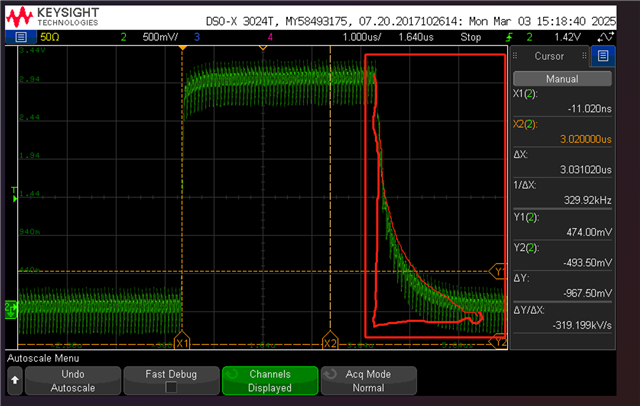Select channel 3 indicator in status bar

(x=197, y=37)
